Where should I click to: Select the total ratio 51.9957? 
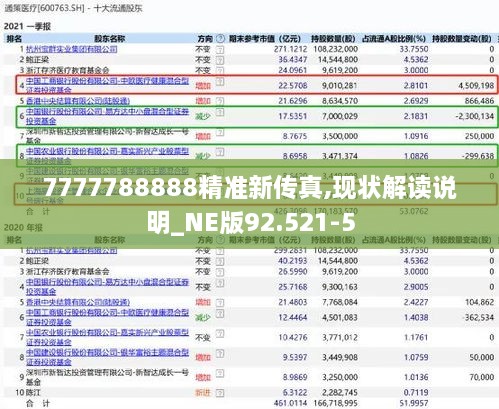click(414, 403)
